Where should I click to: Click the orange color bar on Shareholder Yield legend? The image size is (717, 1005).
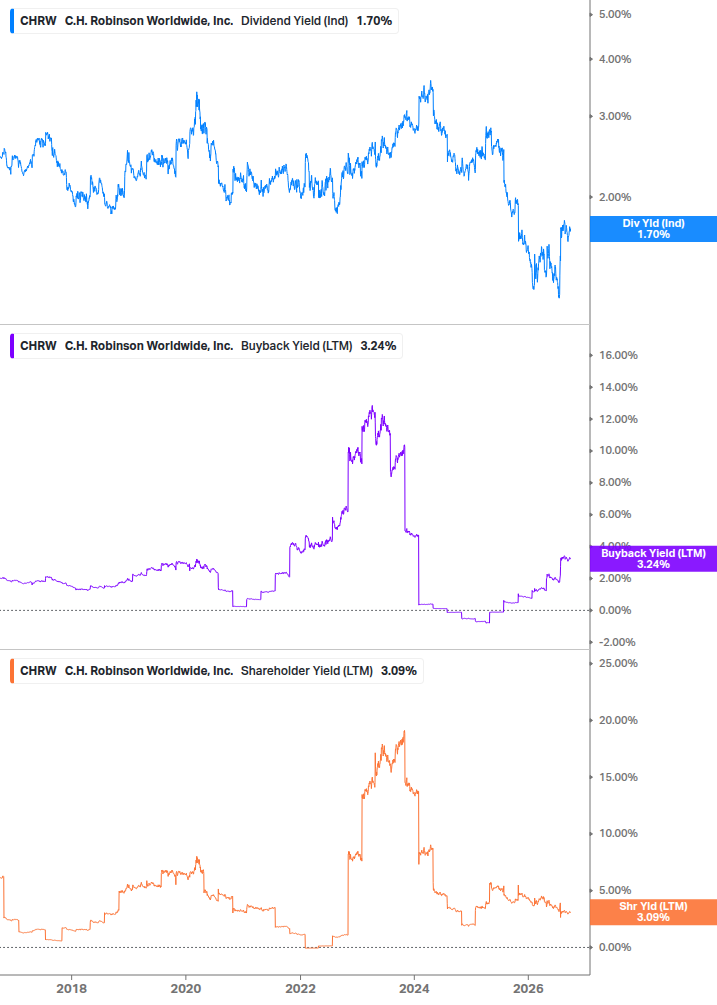[12, 670]
